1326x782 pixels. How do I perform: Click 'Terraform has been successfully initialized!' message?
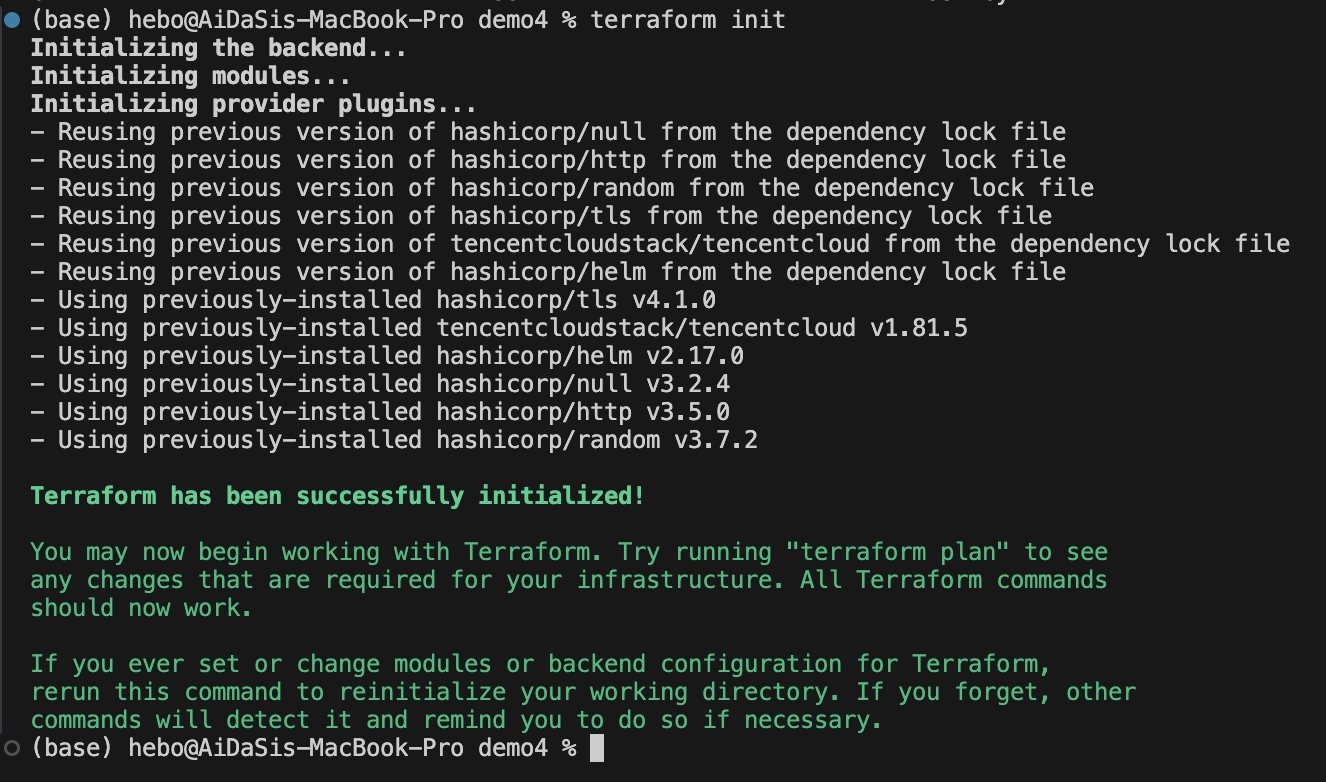point(338,496)
